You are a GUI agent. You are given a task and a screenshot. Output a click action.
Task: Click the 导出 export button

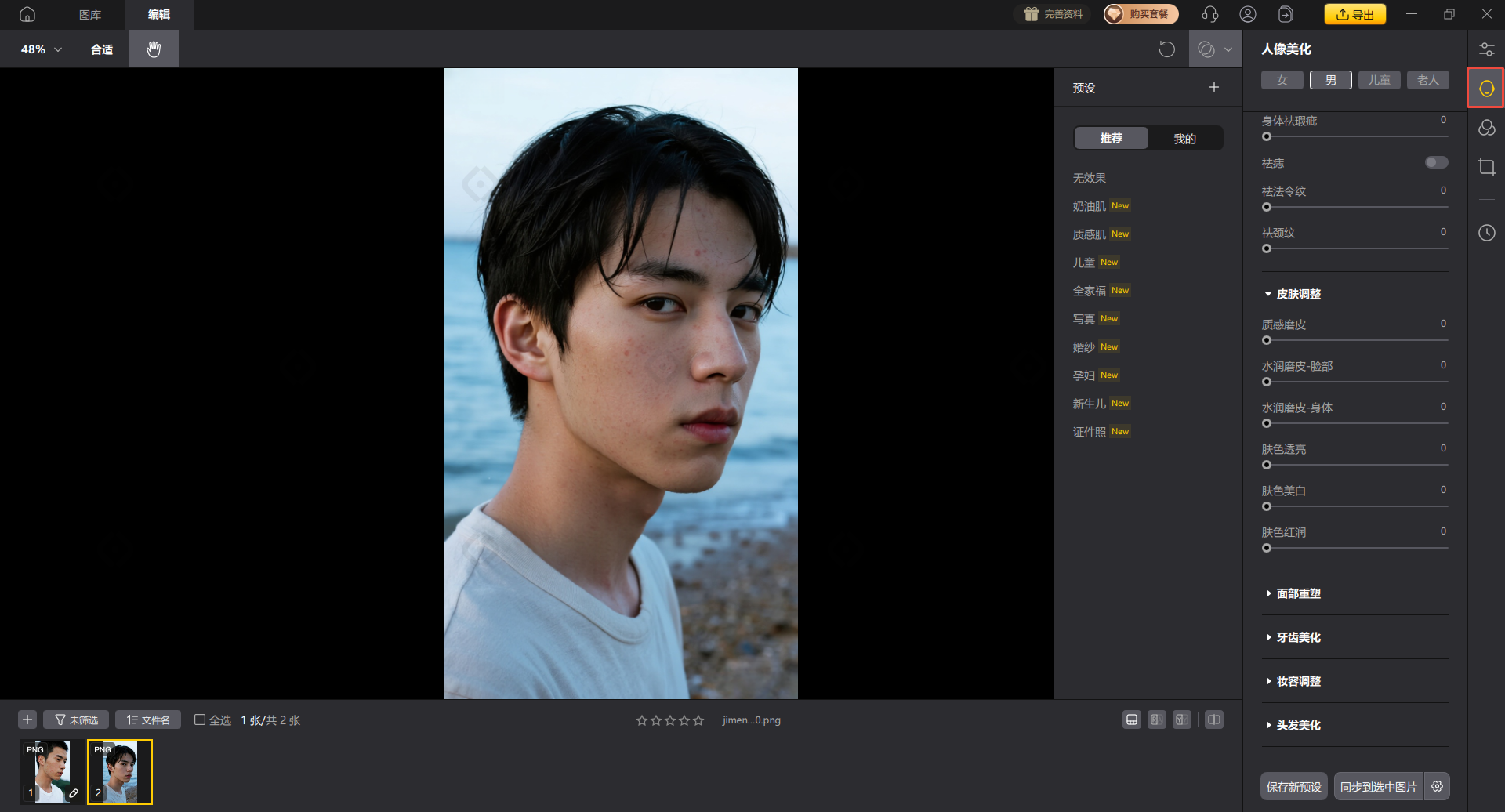coord(1354,14)
